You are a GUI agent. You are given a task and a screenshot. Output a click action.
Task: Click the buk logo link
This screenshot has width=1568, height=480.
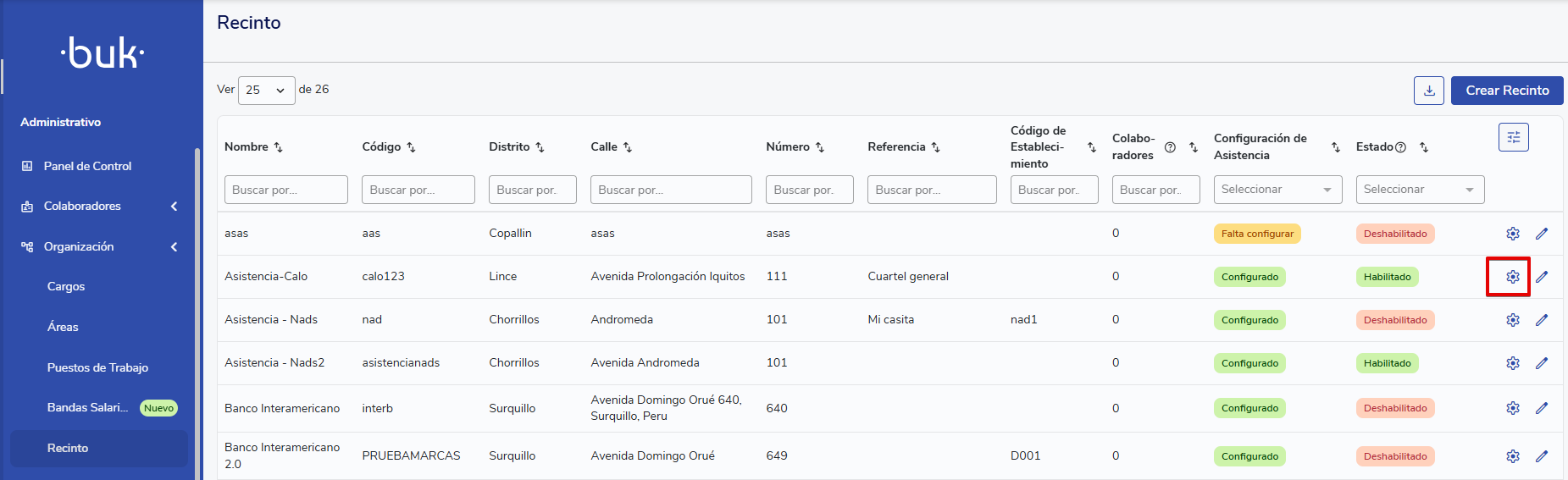click(x=102, y=53)
